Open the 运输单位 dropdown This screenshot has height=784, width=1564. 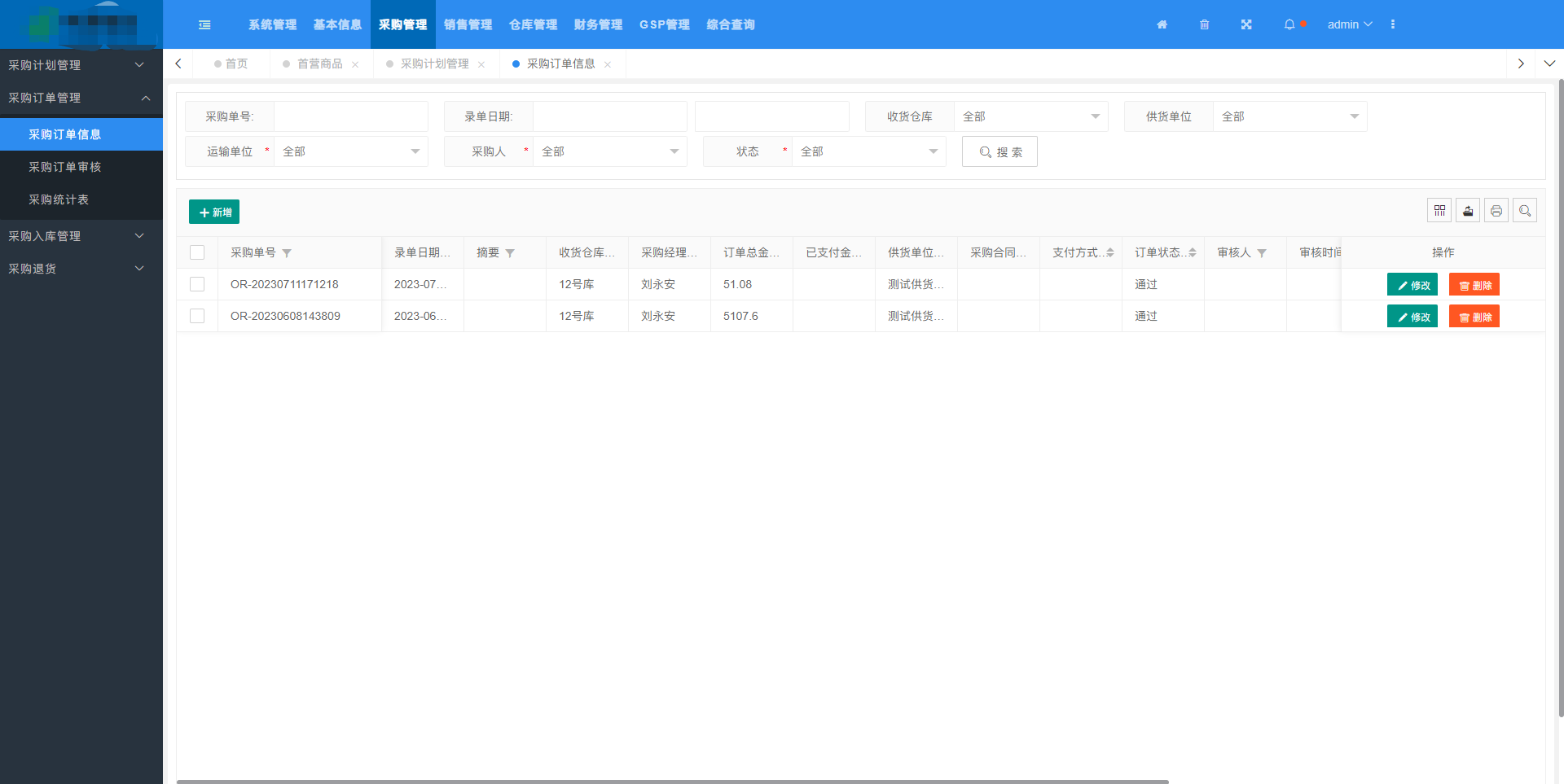point(350,151)
